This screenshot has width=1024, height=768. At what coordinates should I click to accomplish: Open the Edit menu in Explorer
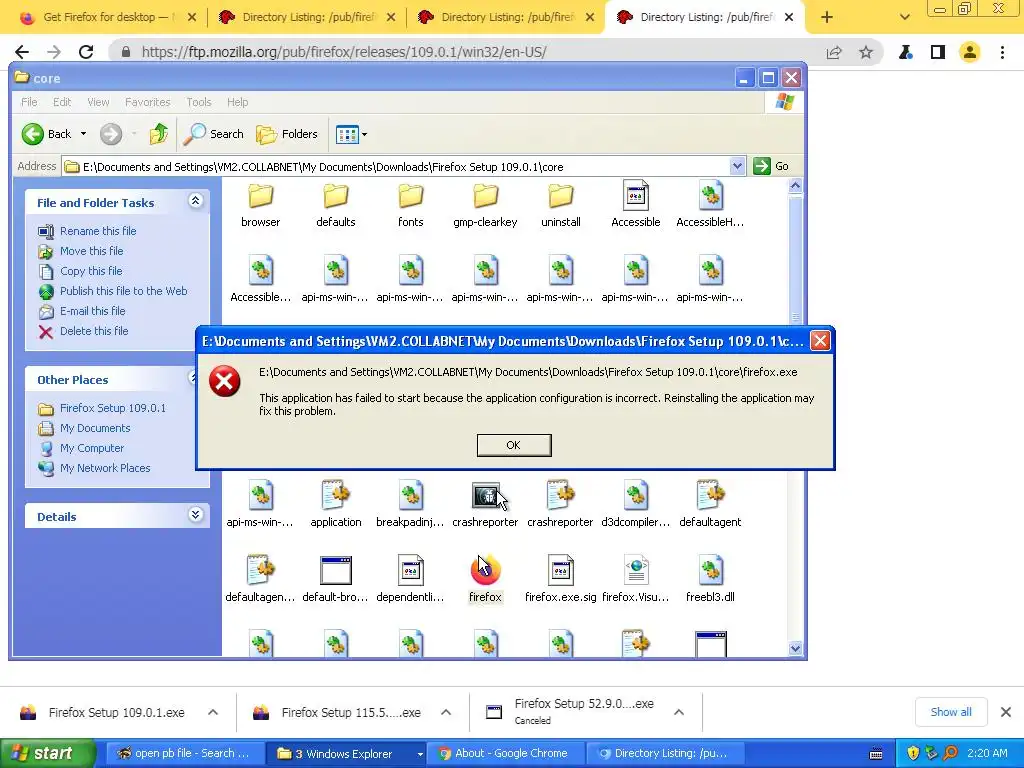click(x=62, y=102)
